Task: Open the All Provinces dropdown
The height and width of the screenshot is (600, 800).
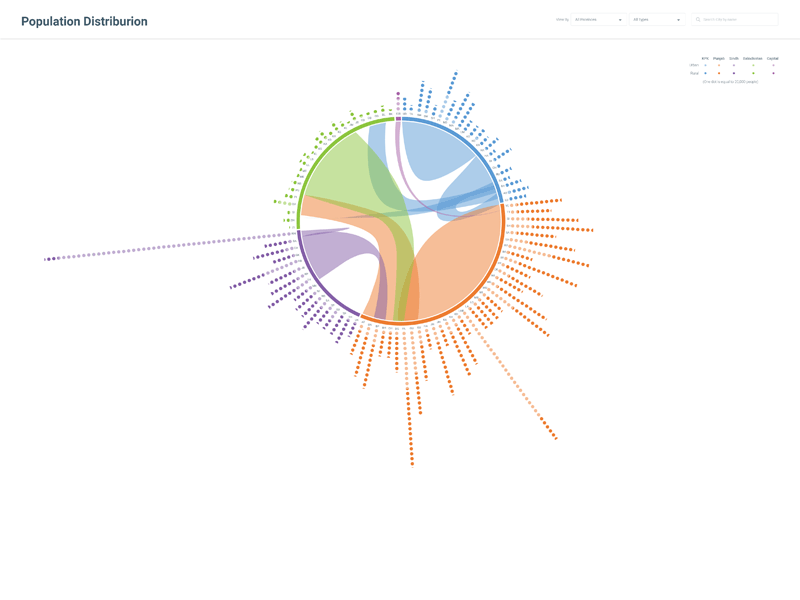Action: tap(598, 20)
